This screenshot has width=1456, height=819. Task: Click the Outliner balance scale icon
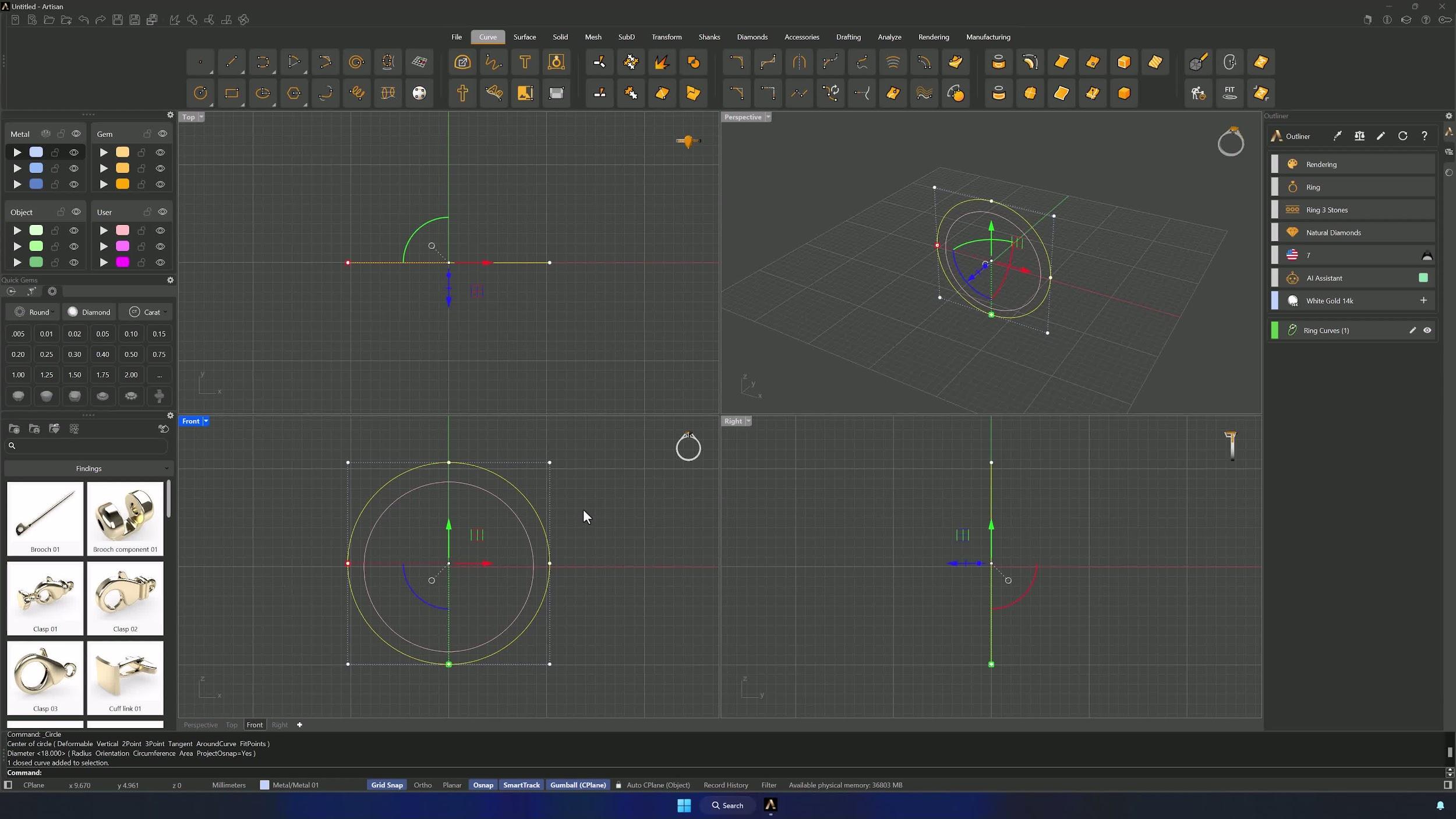(x=1359, y=136)
